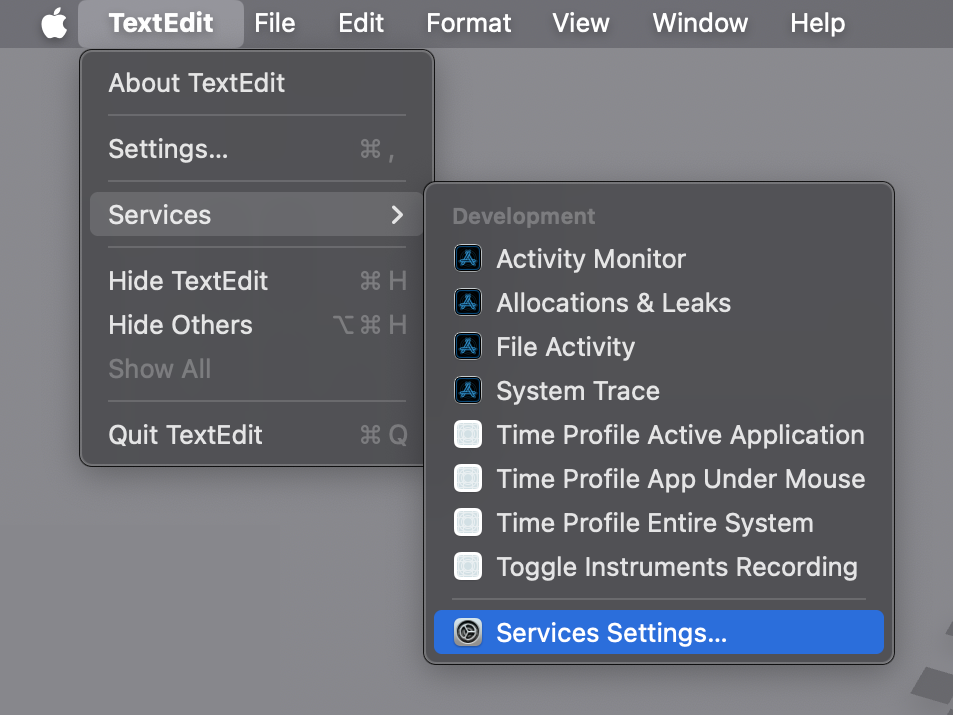Choose "Hide Others"

[180, 324]
